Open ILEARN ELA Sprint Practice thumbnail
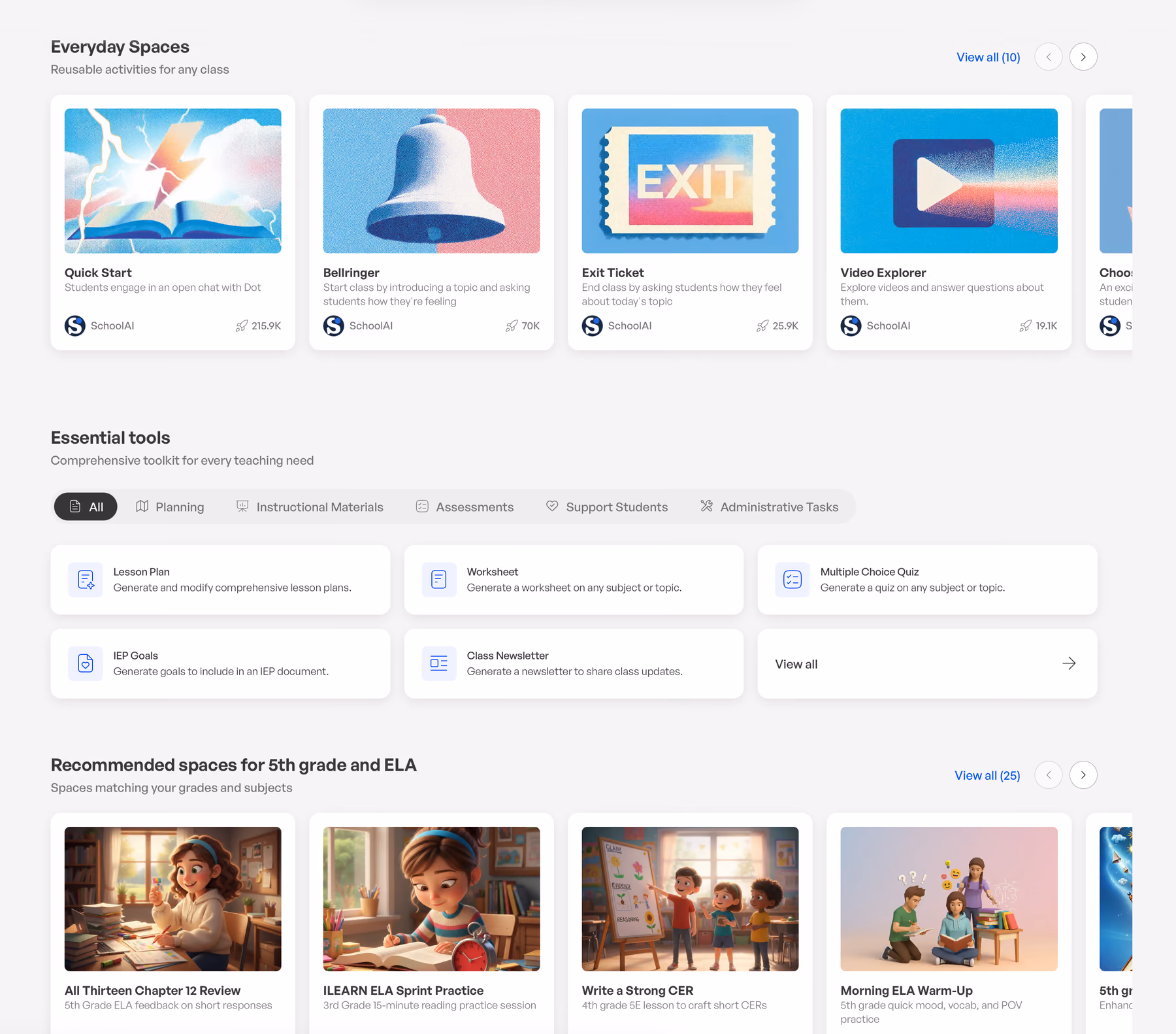Image resolution: width=1176 pixels, height=1034 pixels. pyautogui.click(x=432, y=899)
